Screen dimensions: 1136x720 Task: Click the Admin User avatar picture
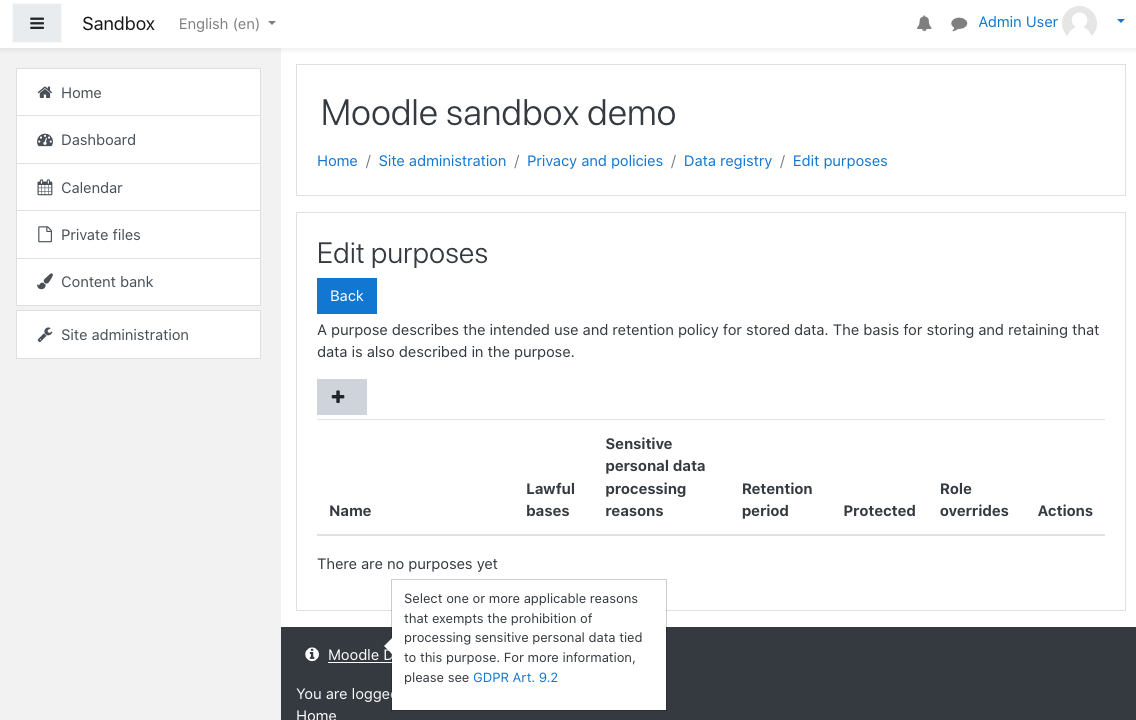[1079, 23]
